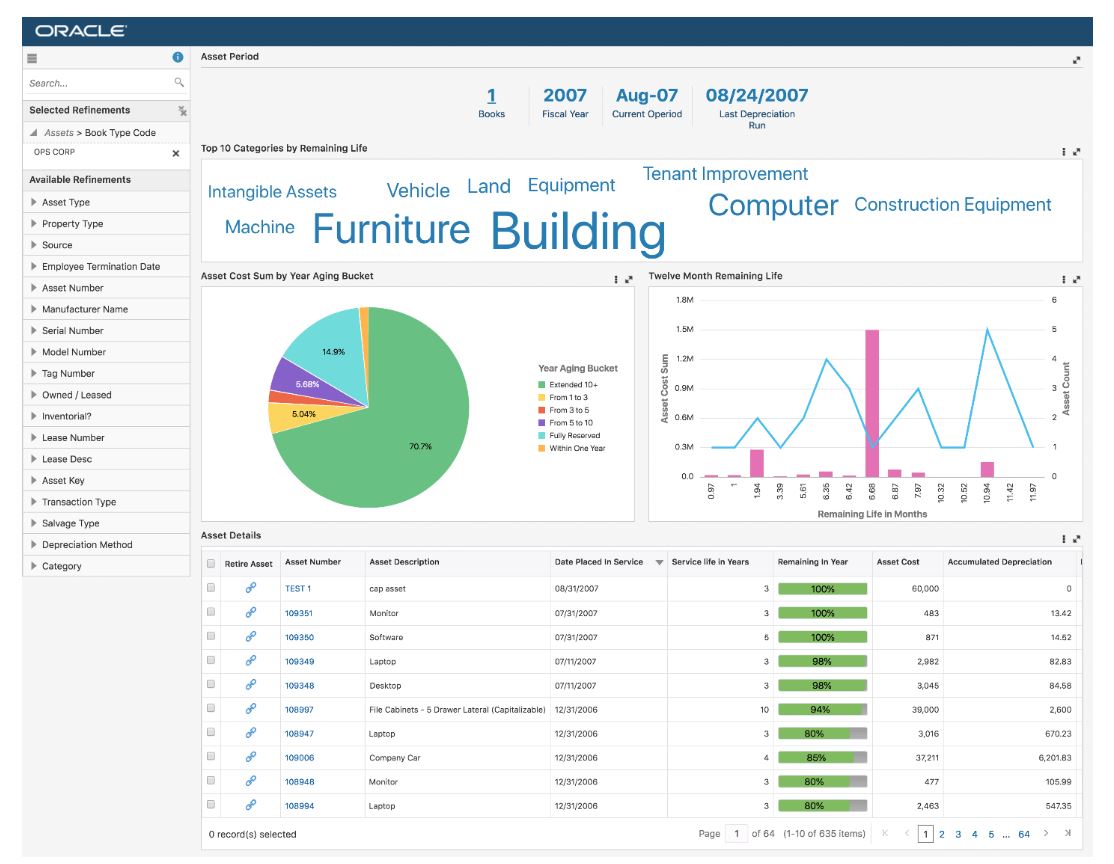
Task: Select the checkbox on the TEST 1 row
Action: 211,590
